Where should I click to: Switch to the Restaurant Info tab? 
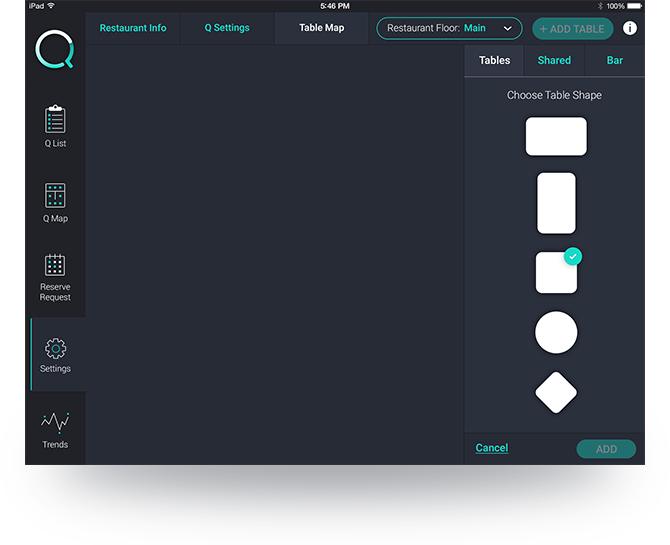coord(133,28)
